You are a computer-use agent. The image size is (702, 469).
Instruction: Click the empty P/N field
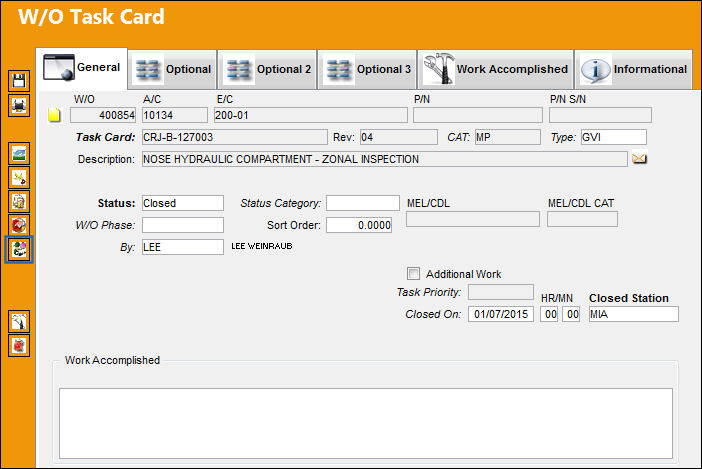[478, 115]
